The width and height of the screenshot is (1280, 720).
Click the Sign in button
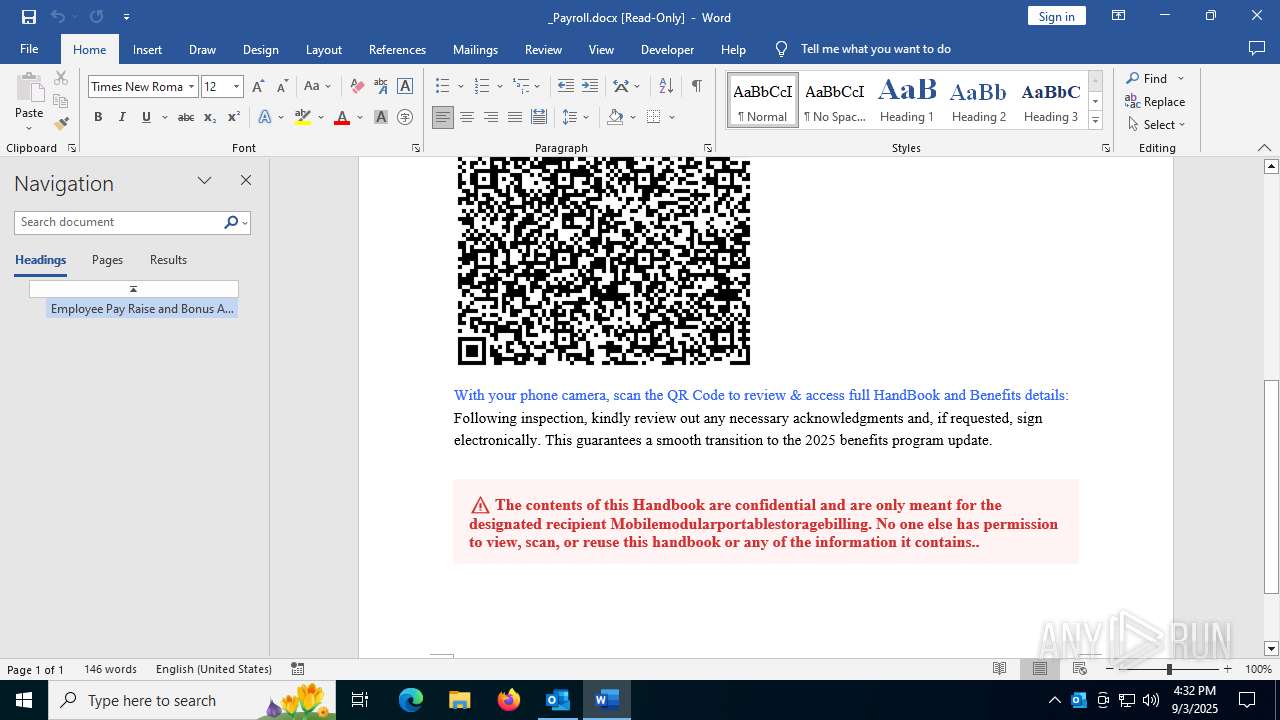(x=1056, y=16)
